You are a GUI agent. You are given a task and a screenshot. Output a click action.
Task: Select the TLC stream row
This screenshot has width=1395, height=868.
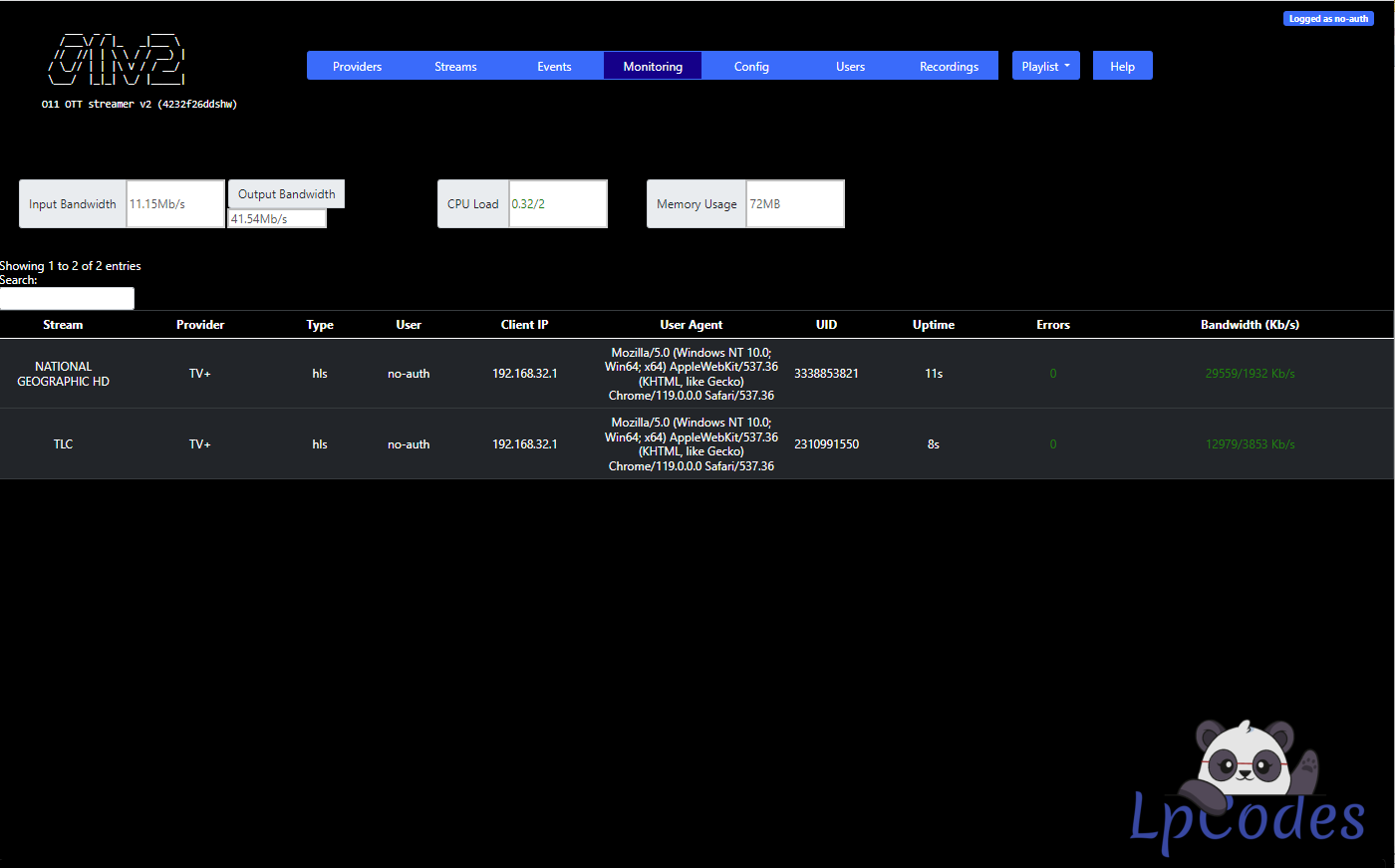(x=63, y=444)
